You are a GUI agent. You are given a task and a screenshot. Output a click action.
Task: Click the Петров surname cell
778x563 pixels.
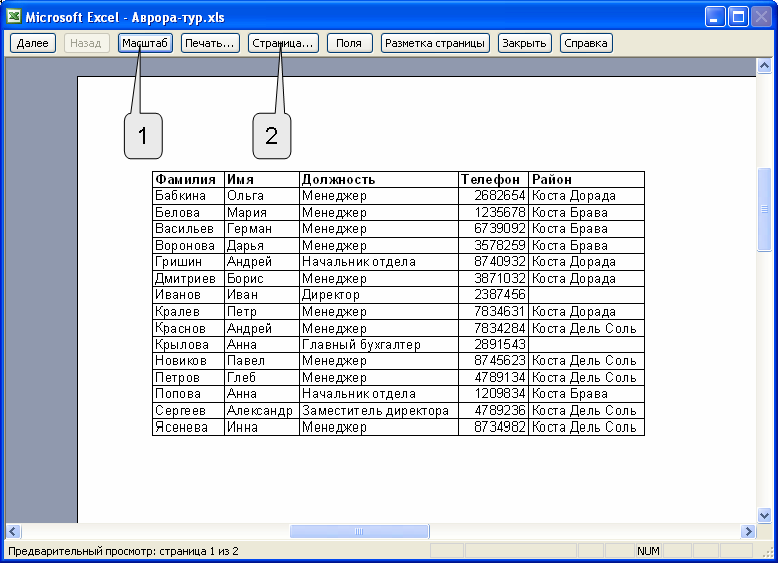click(189, 377)
